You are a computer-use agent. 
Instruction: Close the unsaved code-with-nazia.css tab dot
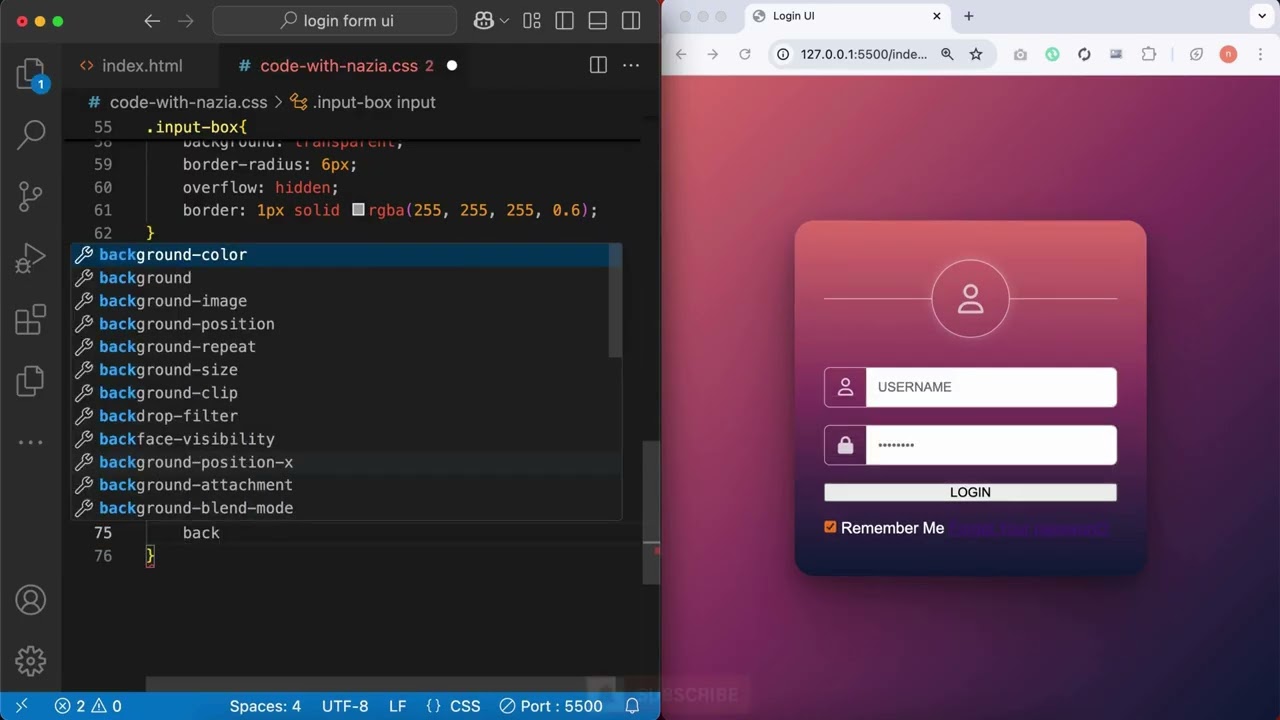tap(452, 66)
